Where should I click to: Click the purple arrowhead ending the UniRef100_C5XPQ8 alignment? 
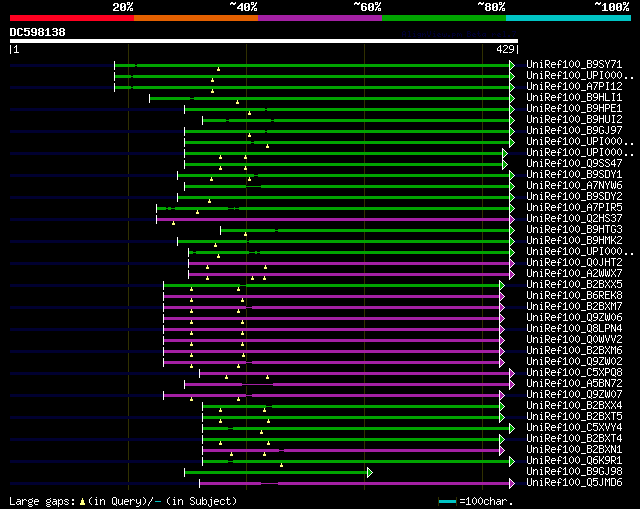(512, 373)
